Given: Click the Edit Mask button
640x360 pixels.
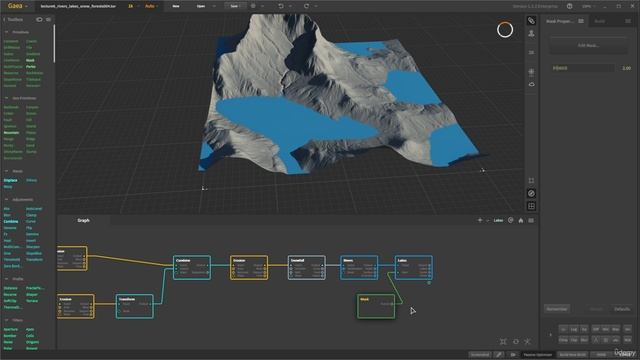Looking at the screenshot, I should pos(588,45).
